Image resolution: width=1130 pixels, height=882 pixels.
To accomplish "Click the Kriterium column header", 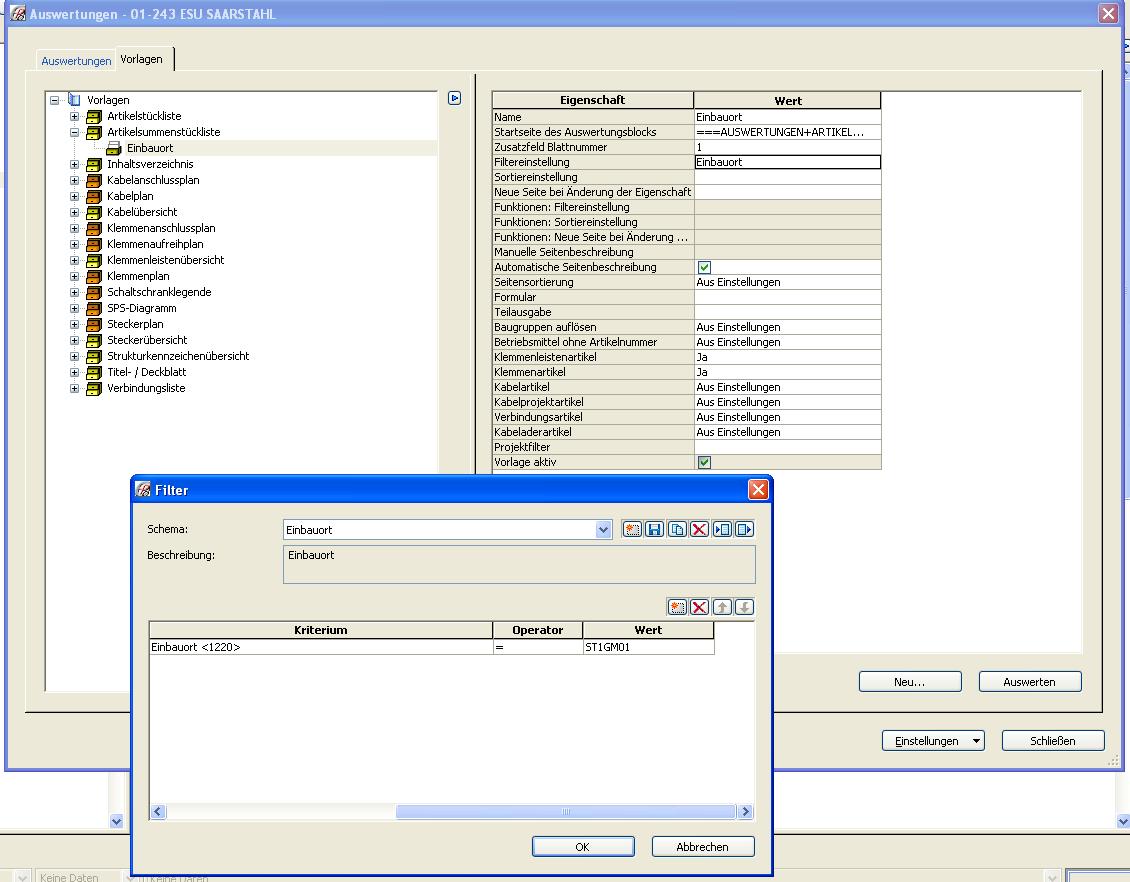I will pyautogui.click(x=321, y=630).
